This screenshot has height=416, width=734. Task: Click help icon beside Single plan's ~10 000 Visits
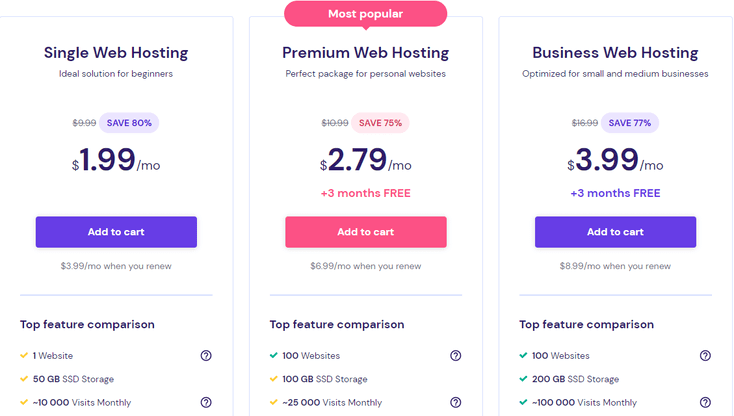pos(206,402)
